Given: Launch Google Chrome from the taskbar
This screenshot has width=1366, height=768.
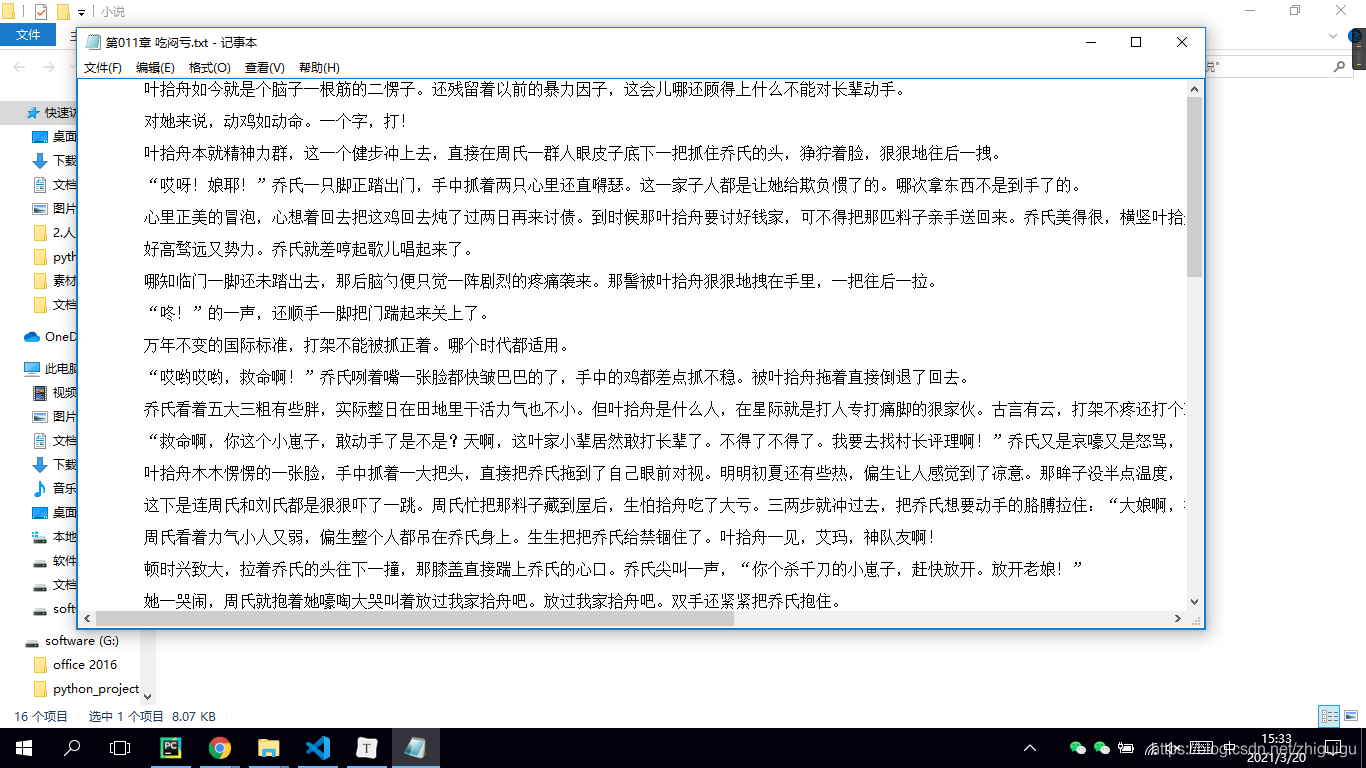Looking at the screenshot, I should point(220,747).
